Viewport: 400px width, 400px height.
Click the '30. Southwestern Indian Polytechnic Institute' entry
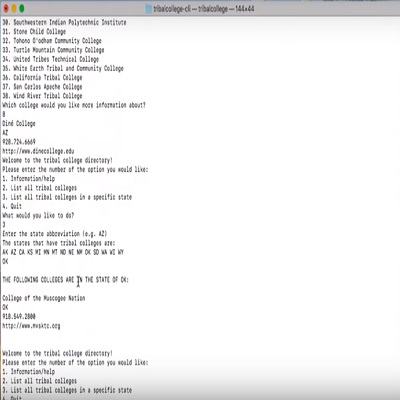click(64, 22)
